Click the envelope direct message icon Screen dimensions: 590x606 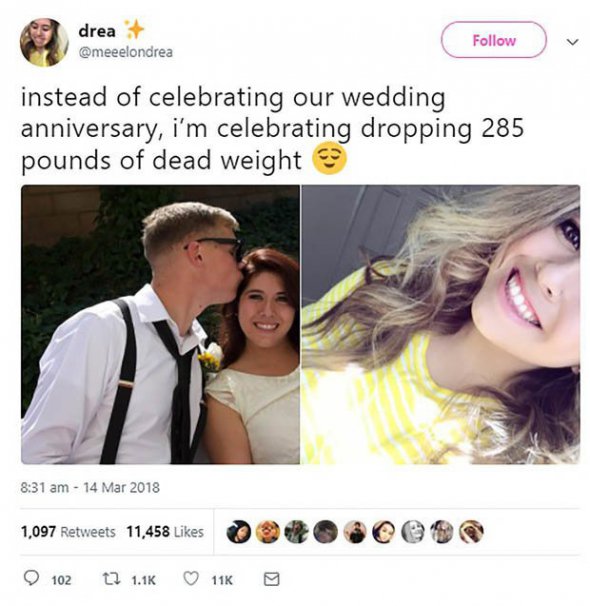pyautogui.click(x=271, y=579)
